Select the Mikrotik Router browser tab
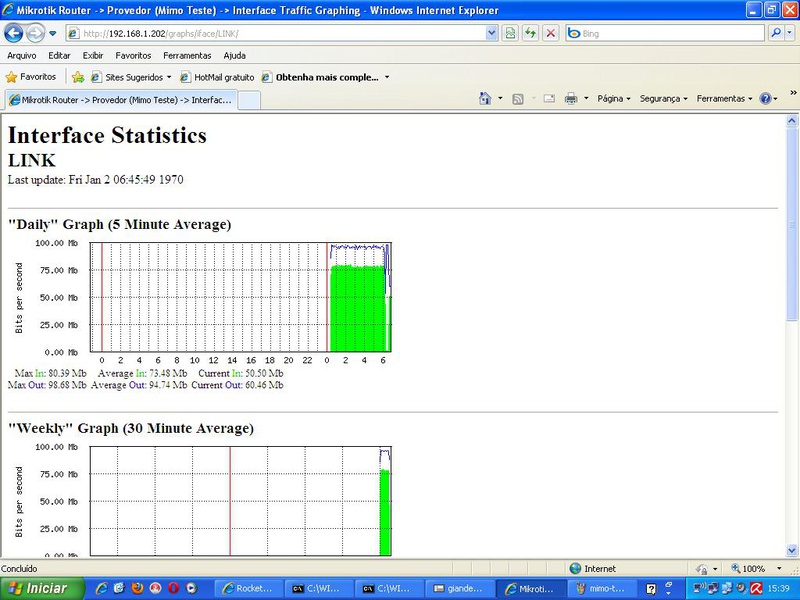This screenshot has width=800, height=600. click(x=121, y=100)
